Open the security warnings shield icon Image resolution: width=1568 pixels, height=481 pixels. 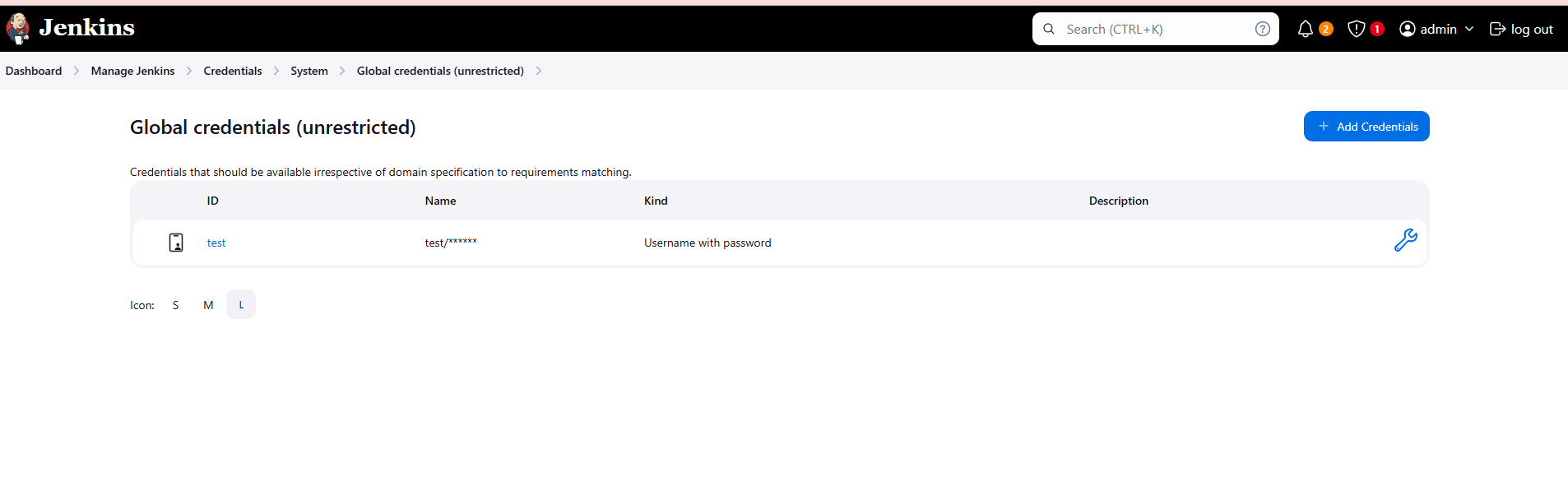pyautogui.click(x=1357, y=30)
